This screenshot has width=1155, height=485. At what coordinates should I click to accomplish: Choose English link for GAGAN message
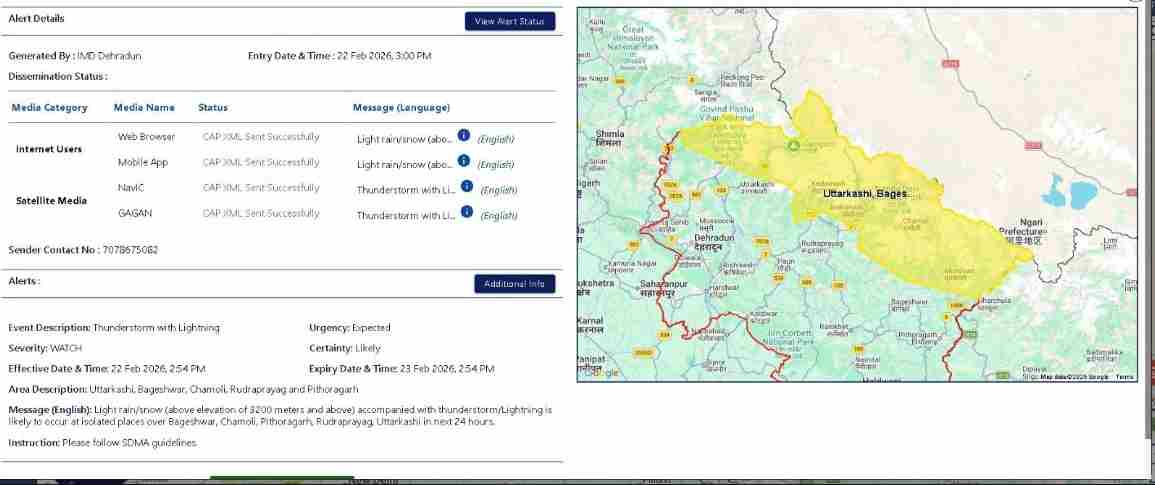tap(498, 216)
